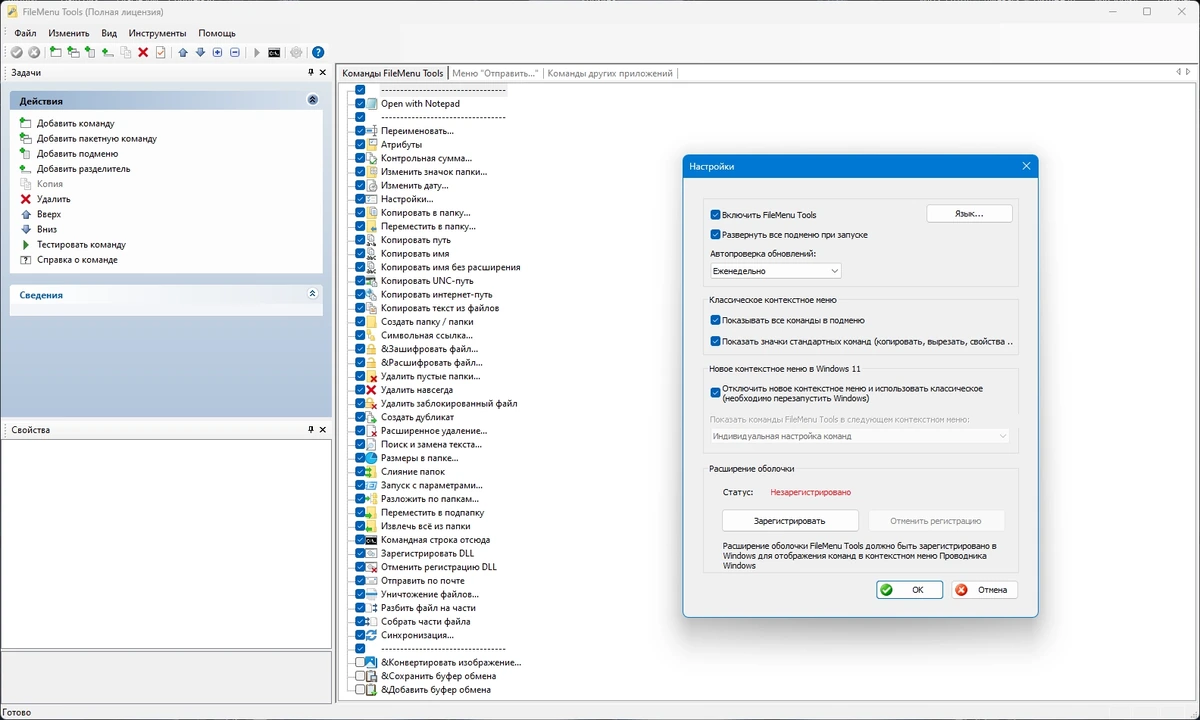Screen dimensions: 1200x720
Task: Switch to 'Команды других приложений' tab
Action: (x=610, y=73)
